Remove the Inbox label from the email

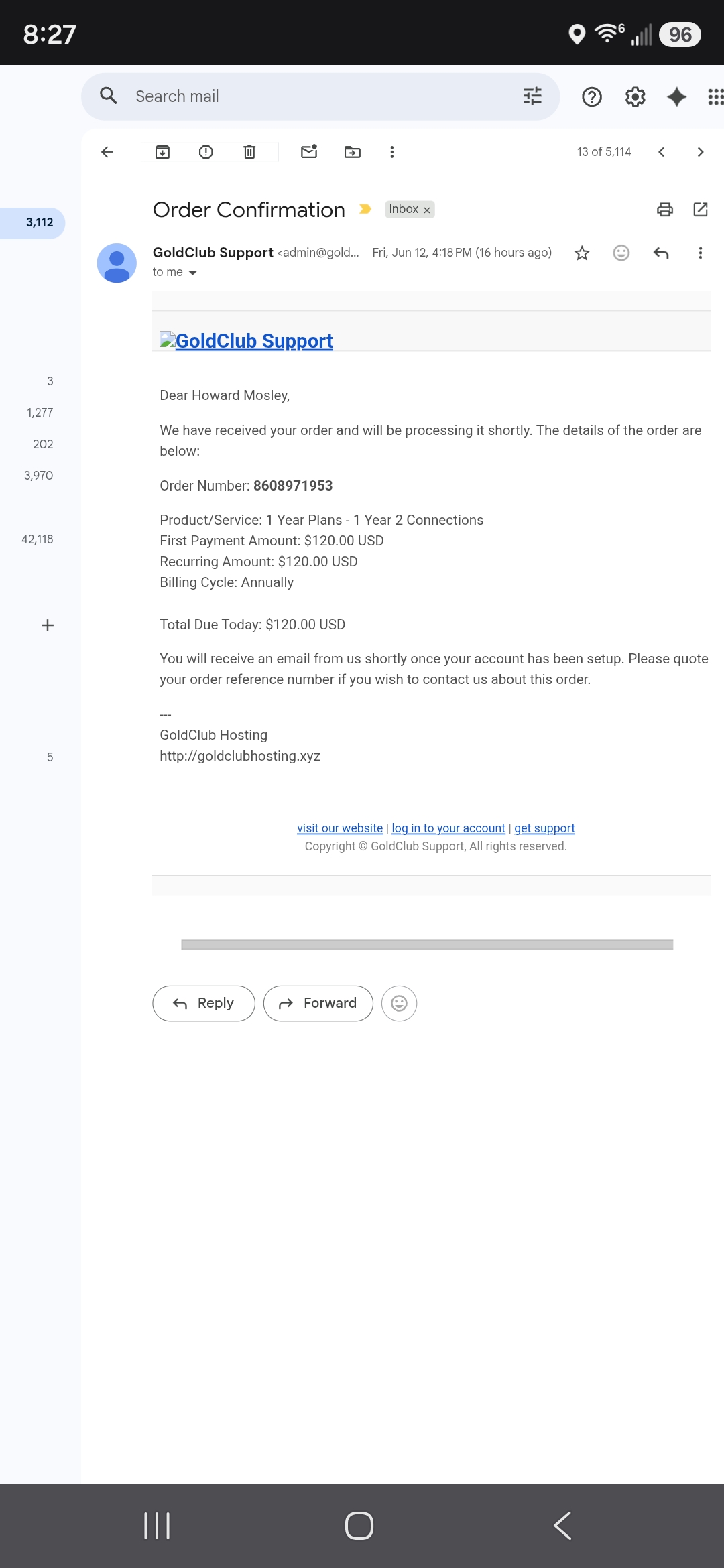coord(426,210)
